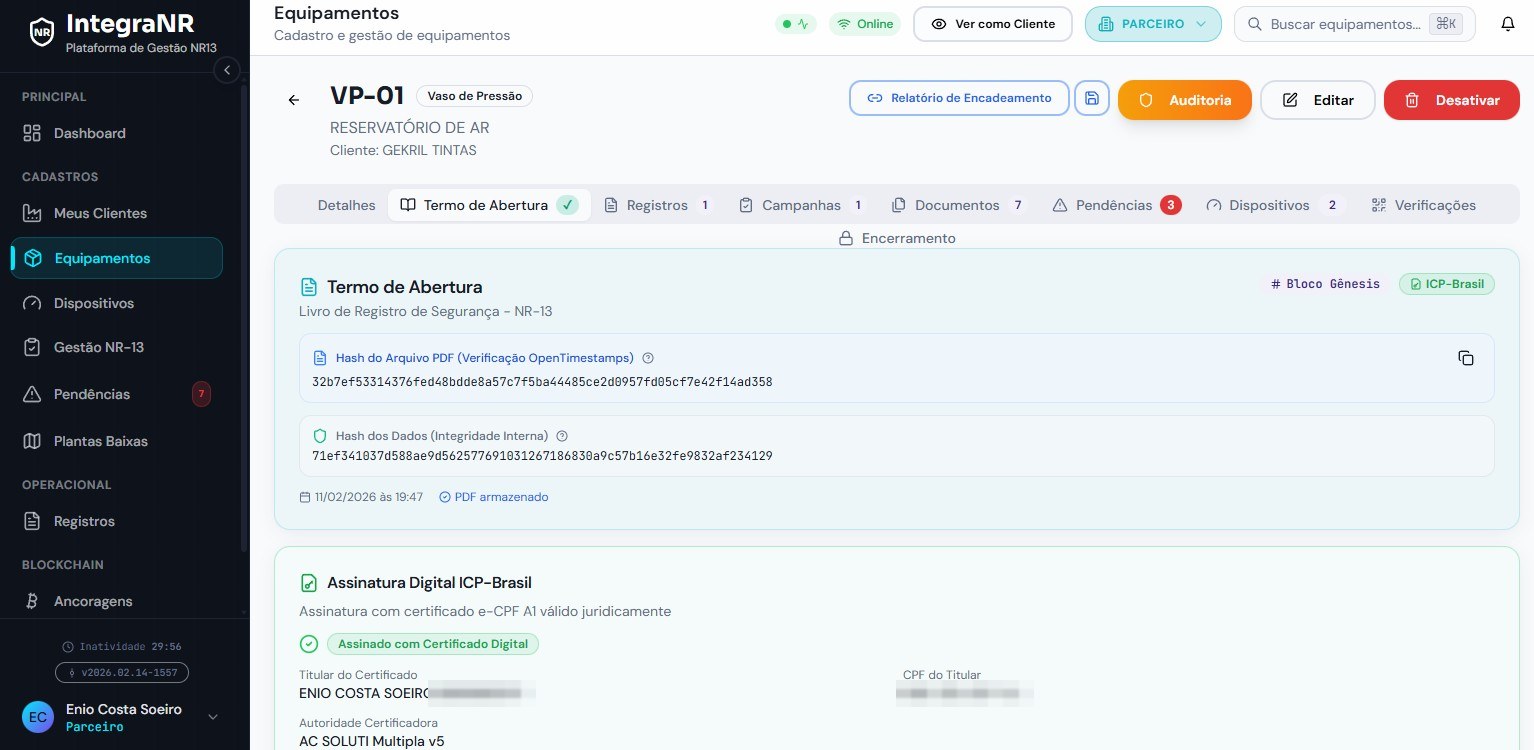Select Equipamentos sidebar item

pos(117,258)
